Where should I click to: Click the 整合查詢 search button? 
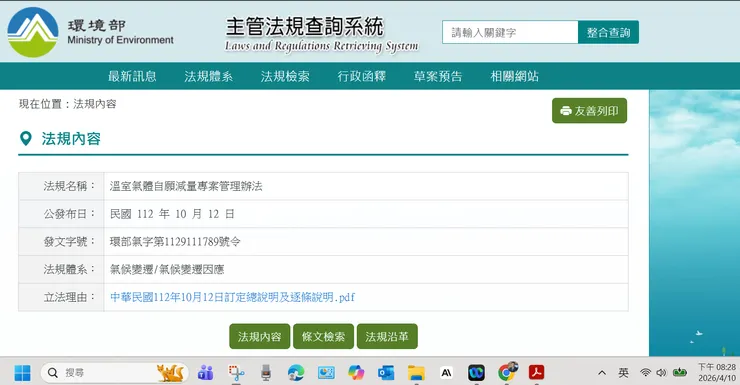608,32
